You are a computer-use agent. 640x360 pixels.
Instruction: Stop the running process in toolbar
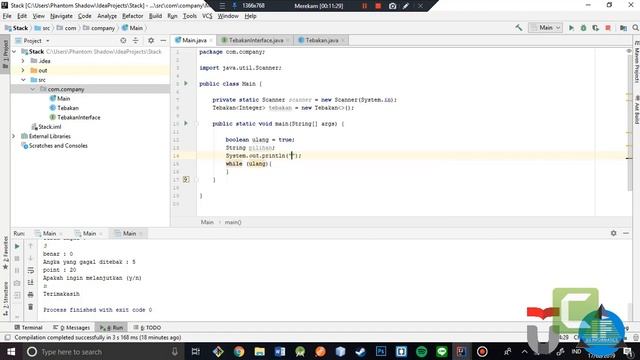[x=608, y=28]
